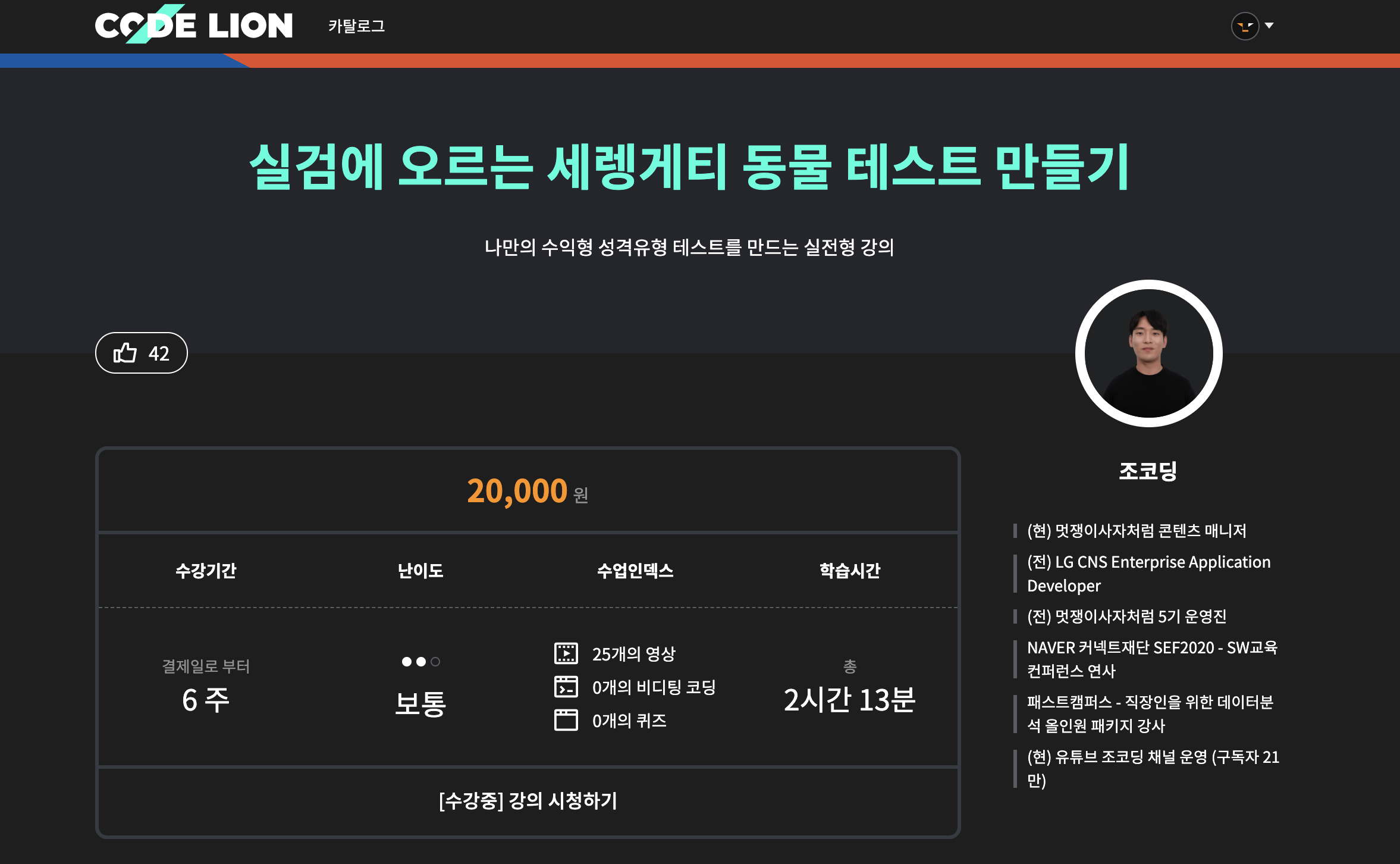
Task: Expand the profile dropdown arrow
Action: [1269, 26]
